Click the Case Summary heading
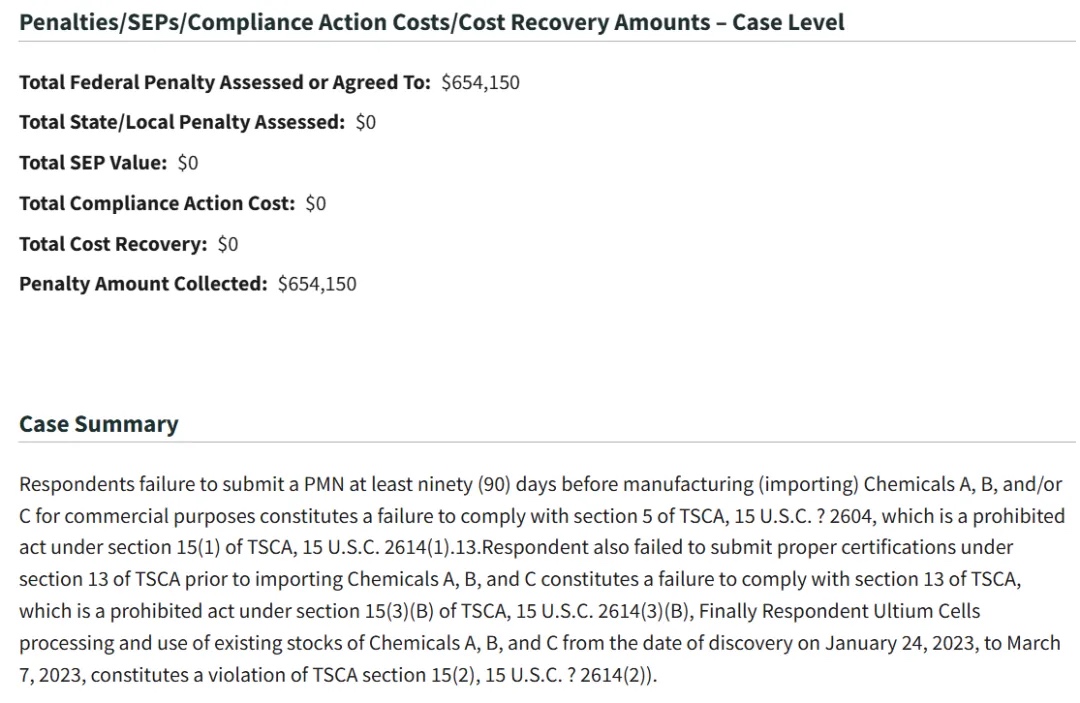Viewport: 1080px width, 703px height. click(x=98, y=423)
